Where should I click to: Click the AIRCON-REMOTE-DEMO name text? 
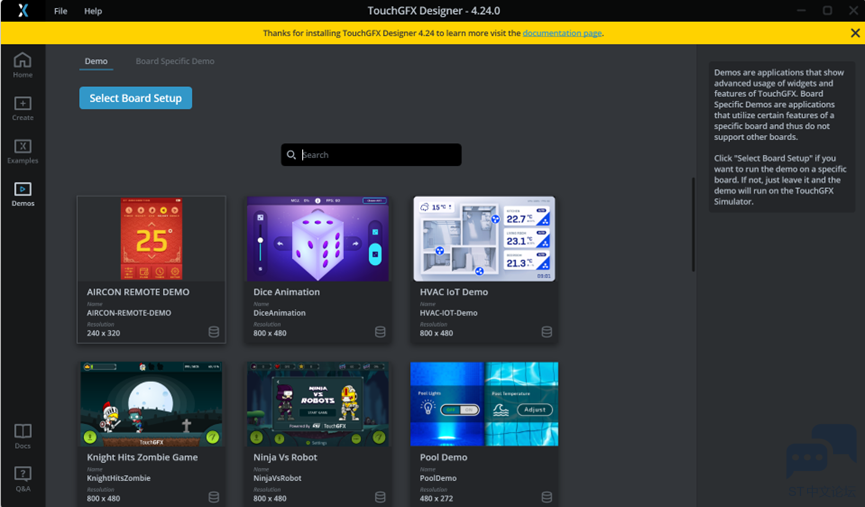point(129,313)
